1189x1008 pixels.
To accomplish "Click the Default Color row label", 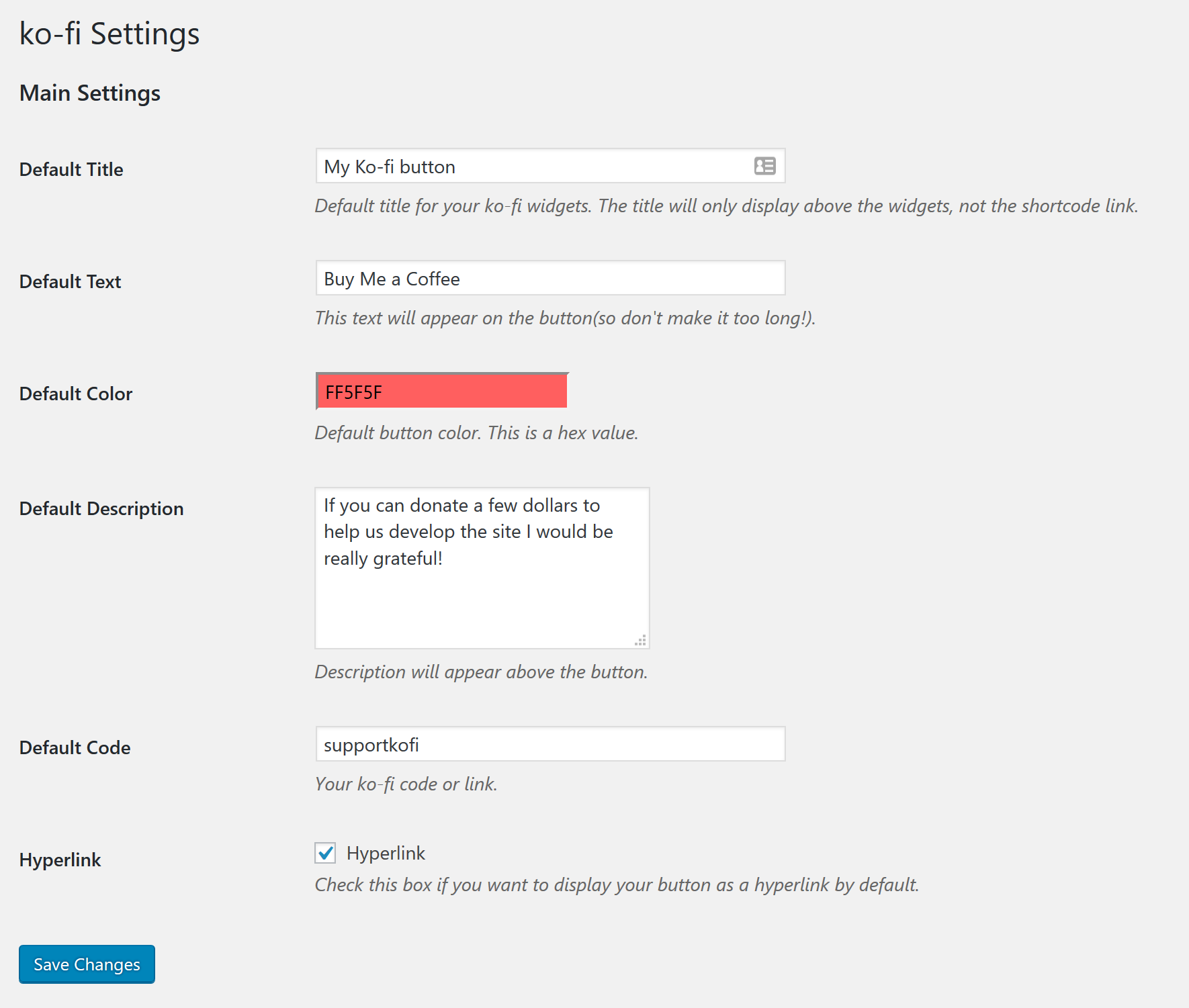I will [x=76, y=394].
